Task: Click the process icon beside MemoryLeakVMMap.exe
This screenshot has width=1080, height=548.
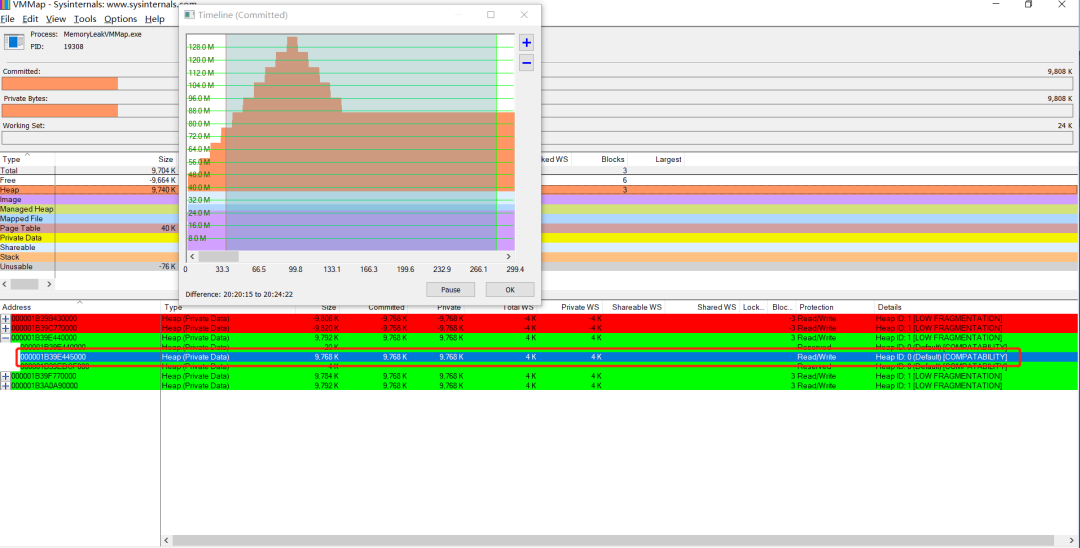Action: tap(14, 42)
